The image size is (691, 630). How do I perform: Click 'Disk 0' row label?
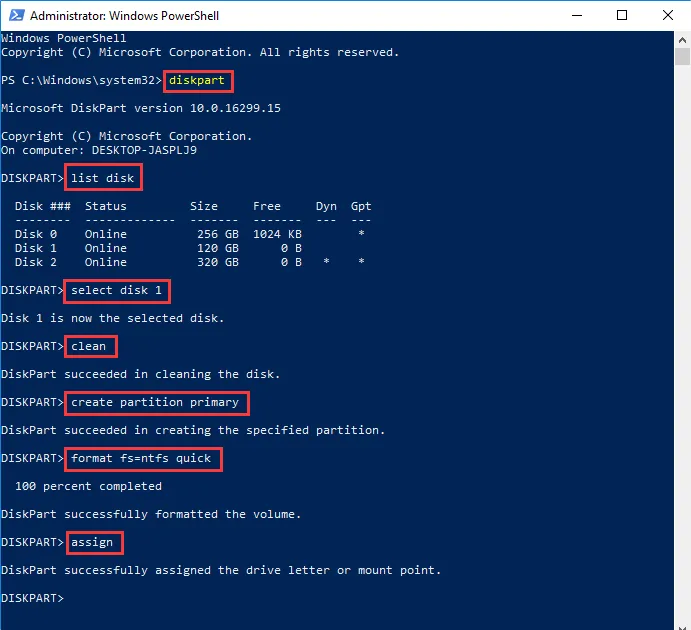36,234
